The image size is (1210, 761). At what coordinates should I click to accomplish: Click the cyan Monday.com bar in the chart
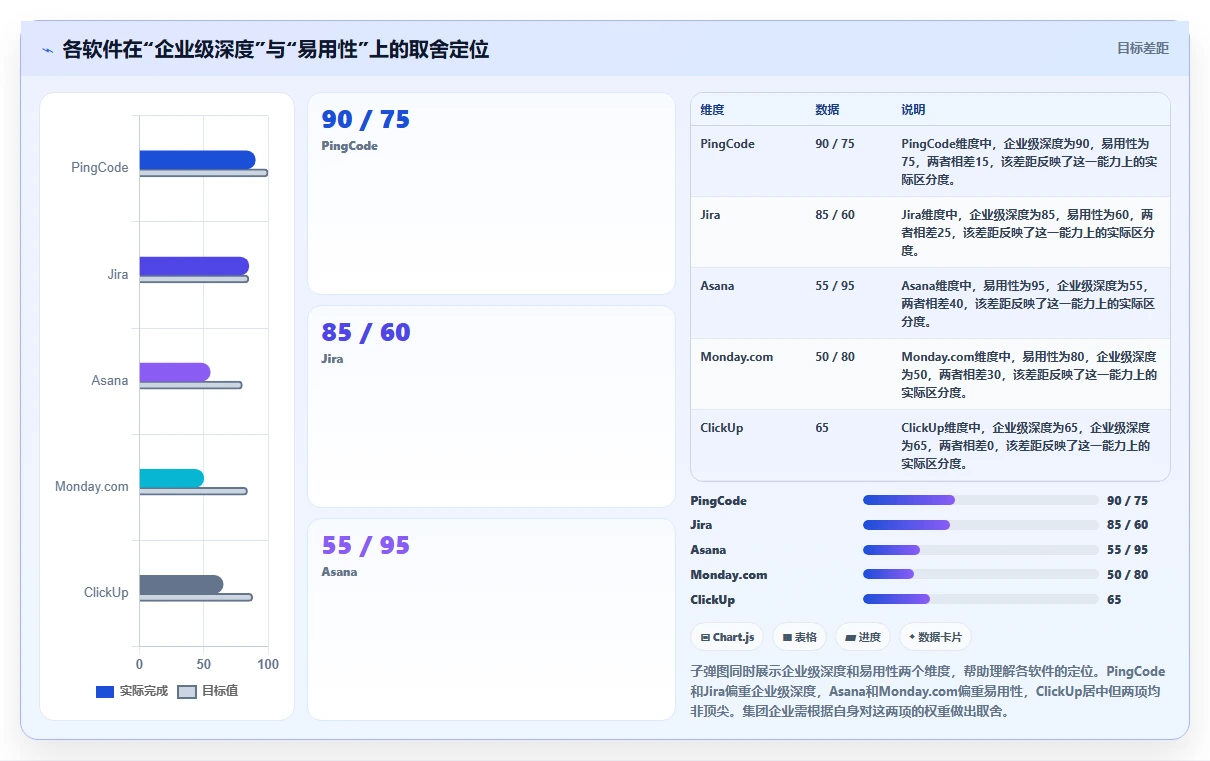172,478
